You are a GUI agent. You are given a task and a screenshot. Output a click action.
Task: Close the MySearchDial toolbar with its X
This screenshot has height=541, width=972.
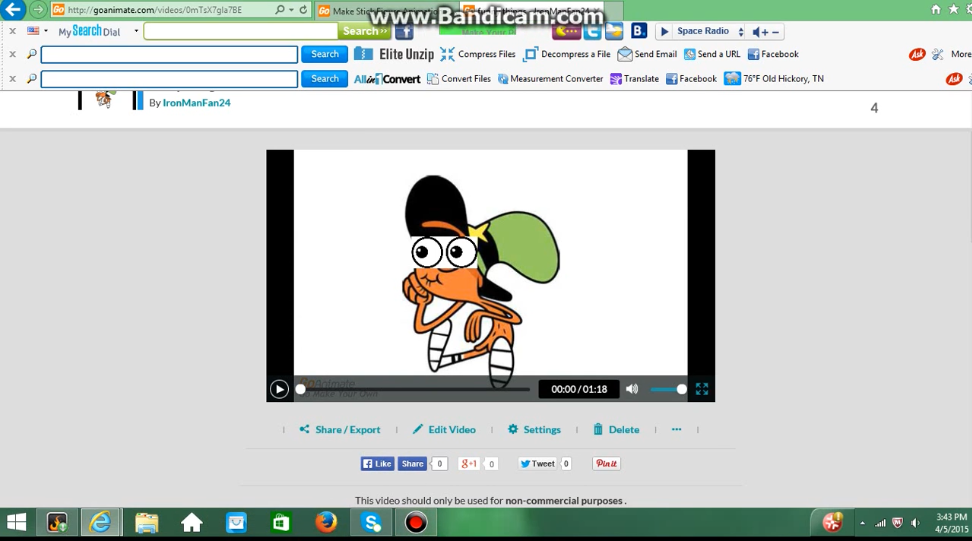click(12, 31)
